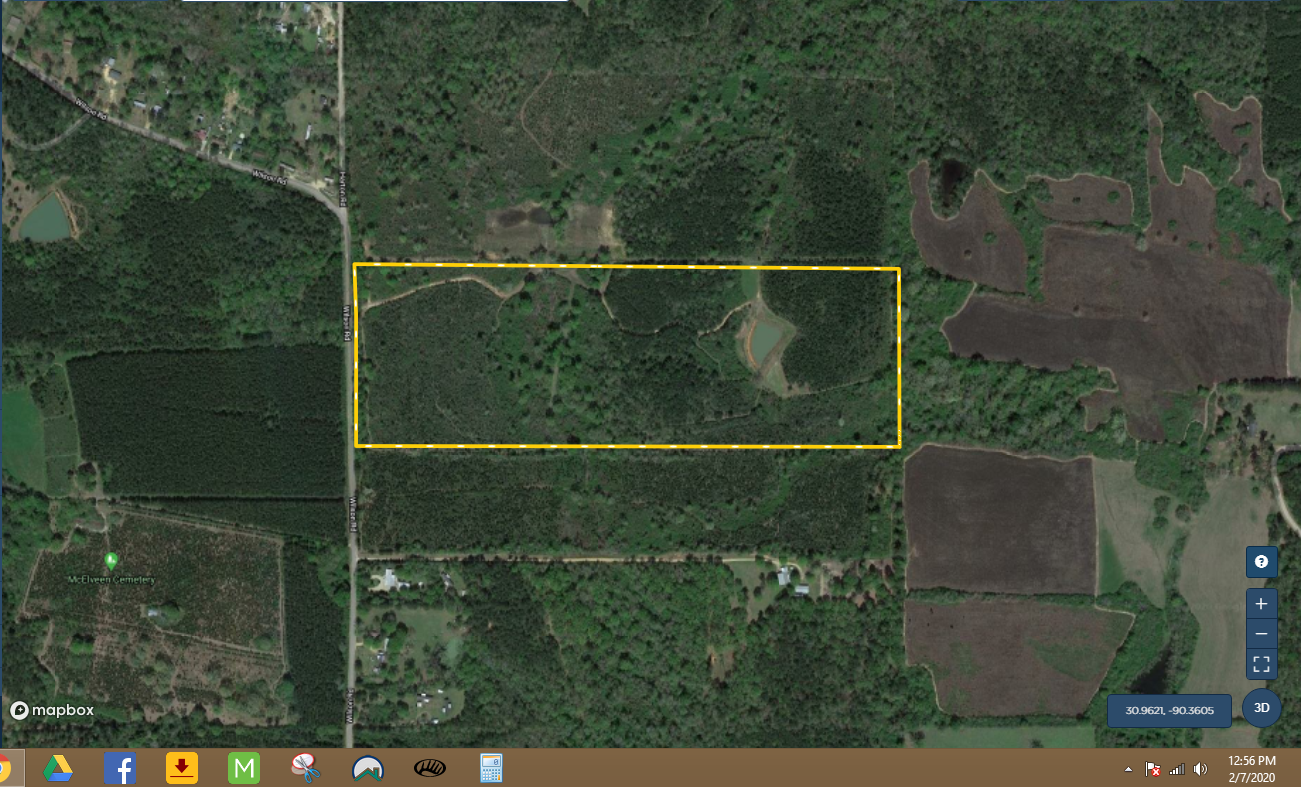Zoom out with the minus button

[x=1261, y=634]
